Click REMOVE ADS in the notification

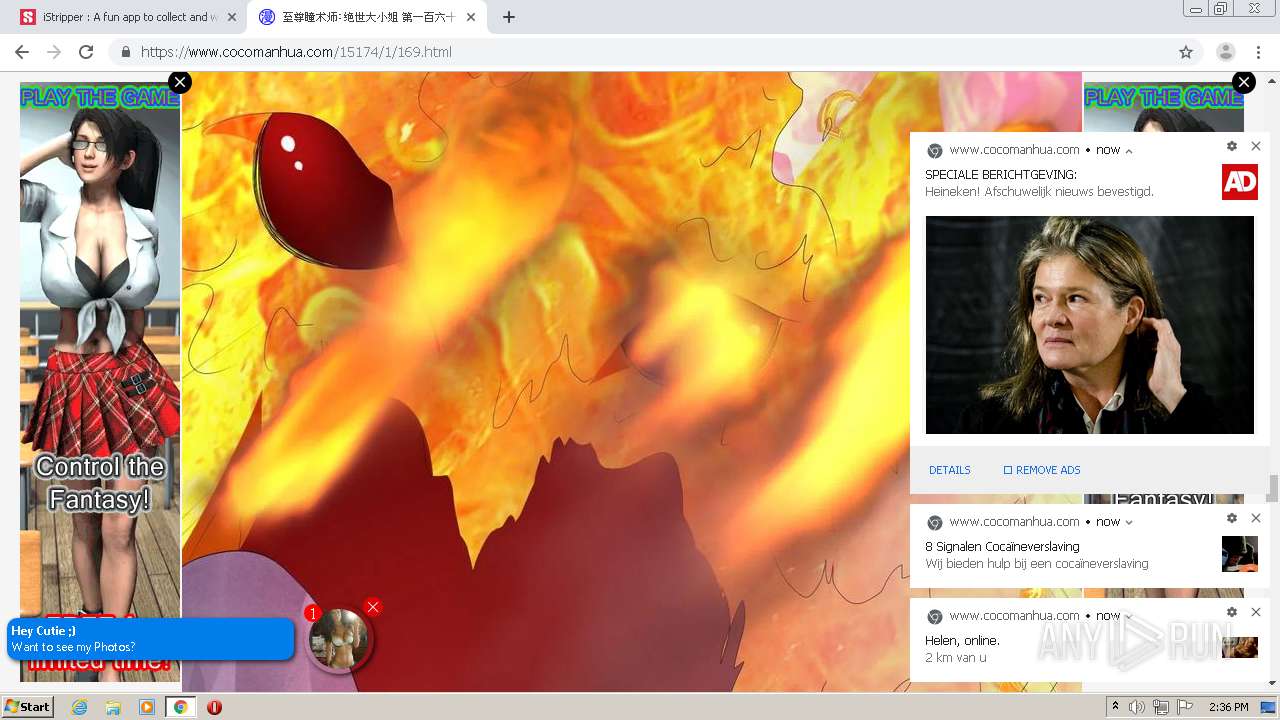(1042, 470)
